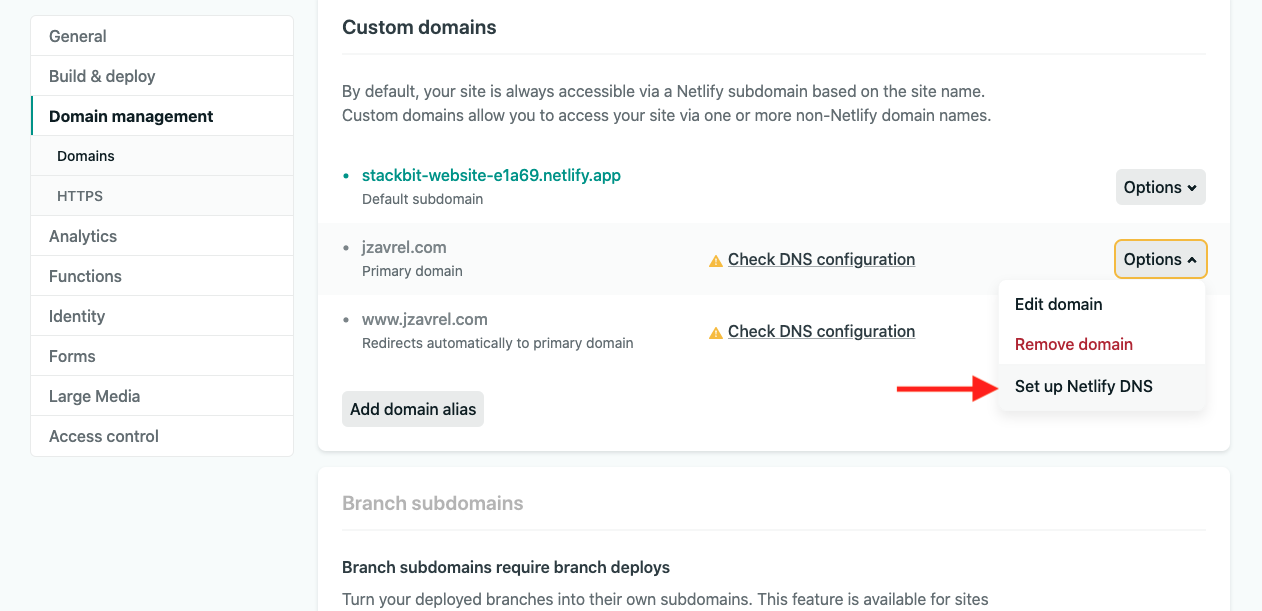This screenshot has width=1262, height=611.
Task: Open the Large Media settings section
Action: tap(162, 396)
